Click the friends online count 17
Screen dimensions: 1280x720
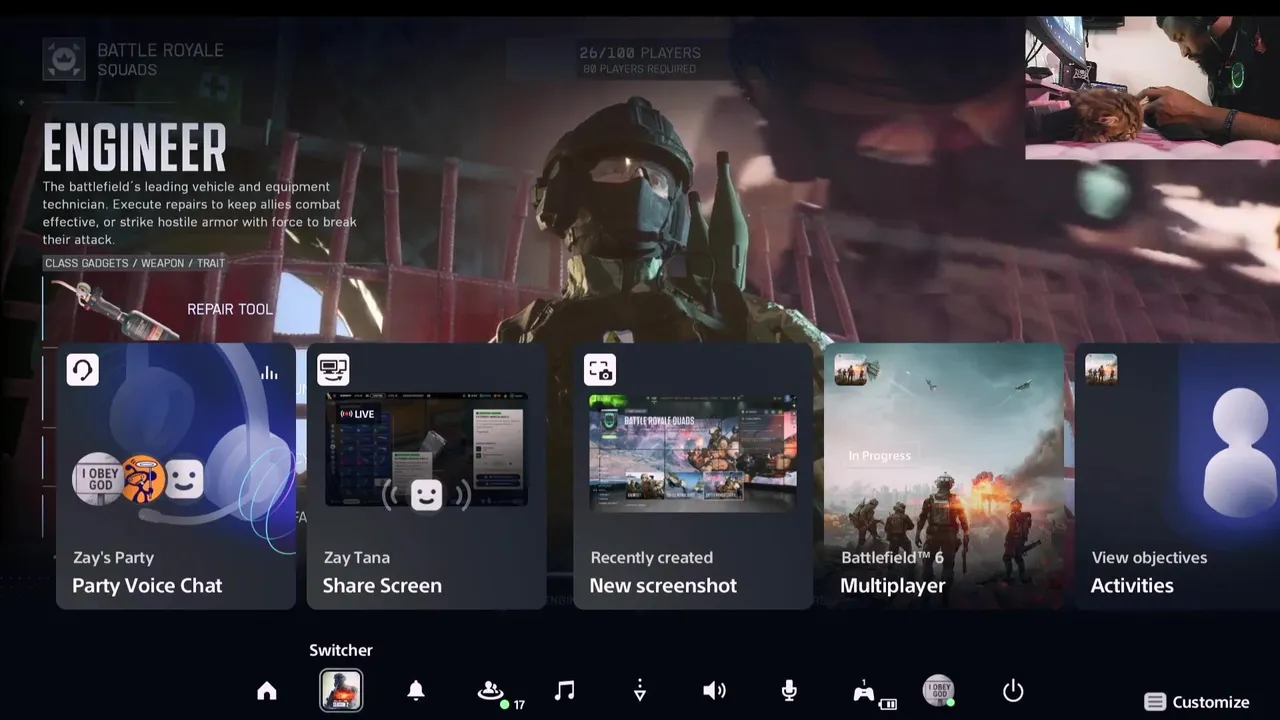pos(519,705)
